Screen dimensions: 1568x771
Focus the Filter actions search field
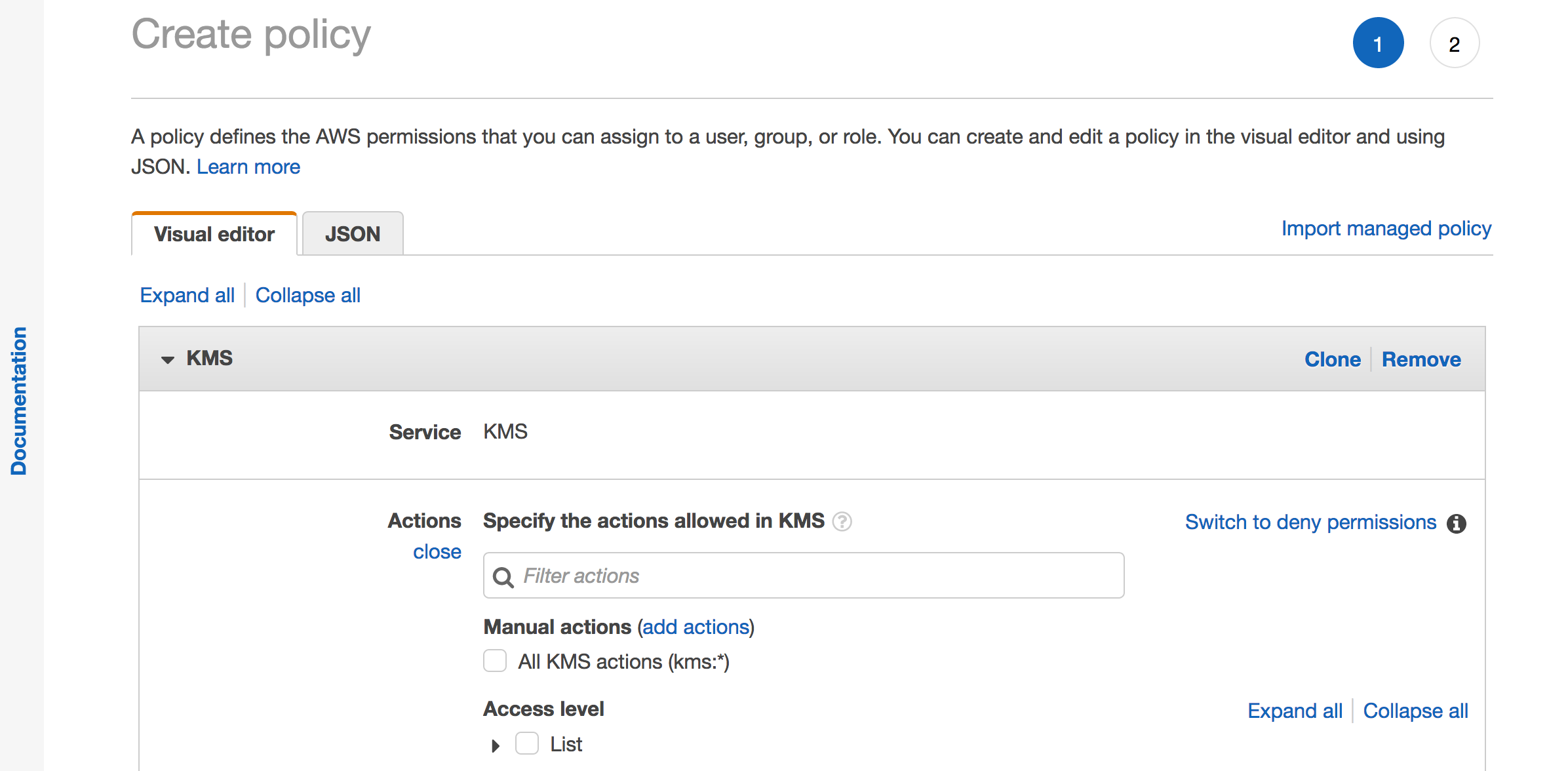pos(804,576)
